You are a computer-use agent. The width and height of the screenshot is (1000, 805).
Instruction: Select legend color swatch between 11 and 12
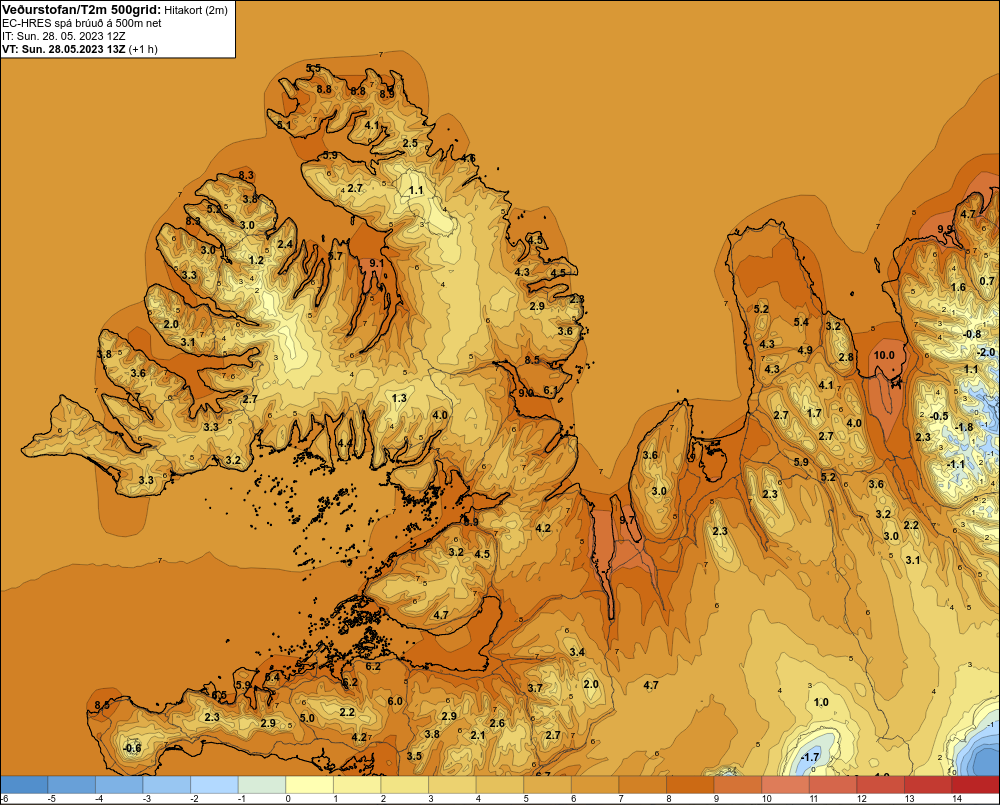tap(833, 785)
